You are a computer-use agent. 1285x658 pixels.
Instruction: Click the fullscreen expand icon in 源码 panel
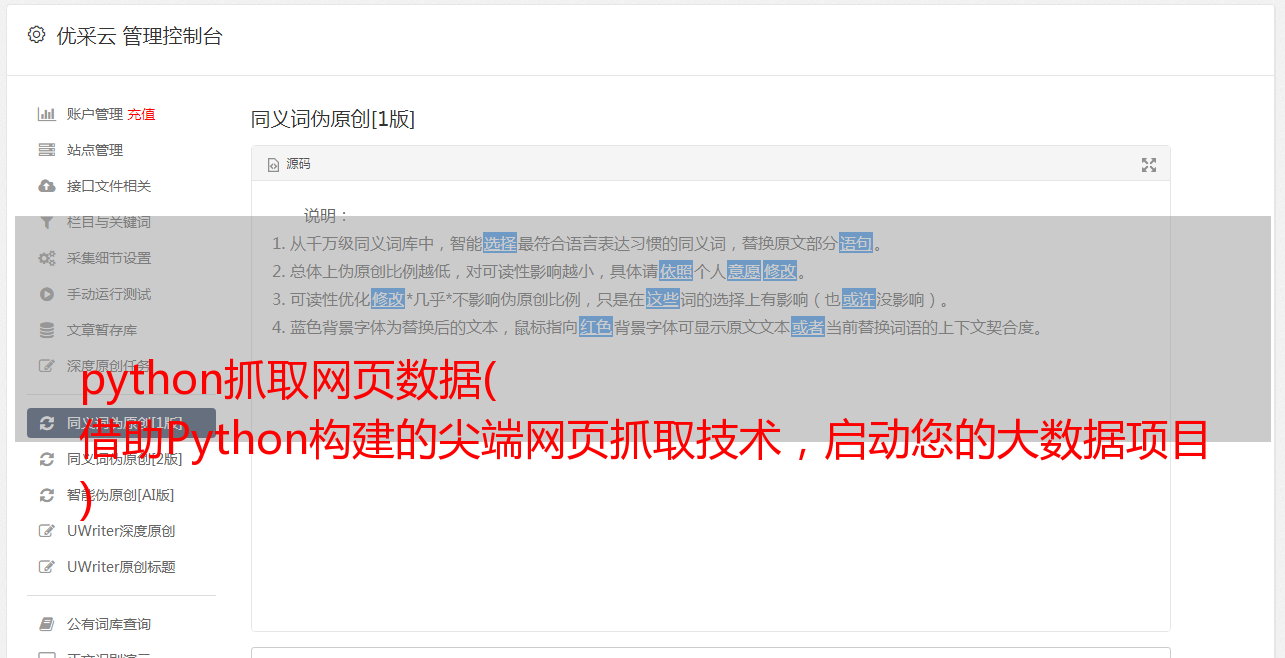coord(1149,165)
